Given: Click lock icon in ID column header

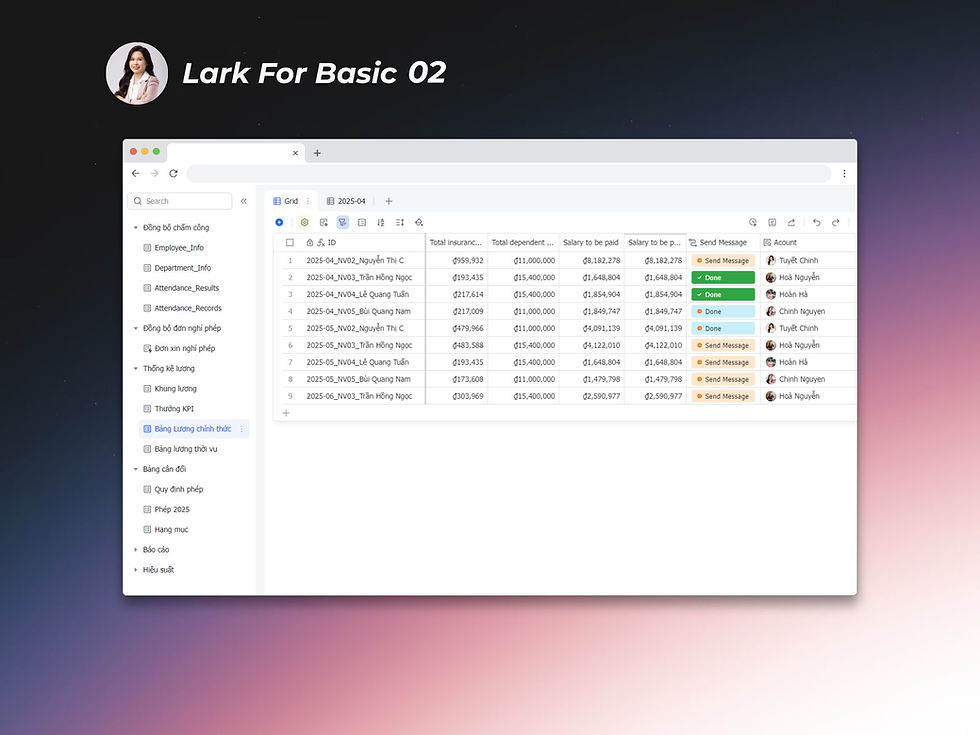Looking at the screenshot, I should click(309, 242).
